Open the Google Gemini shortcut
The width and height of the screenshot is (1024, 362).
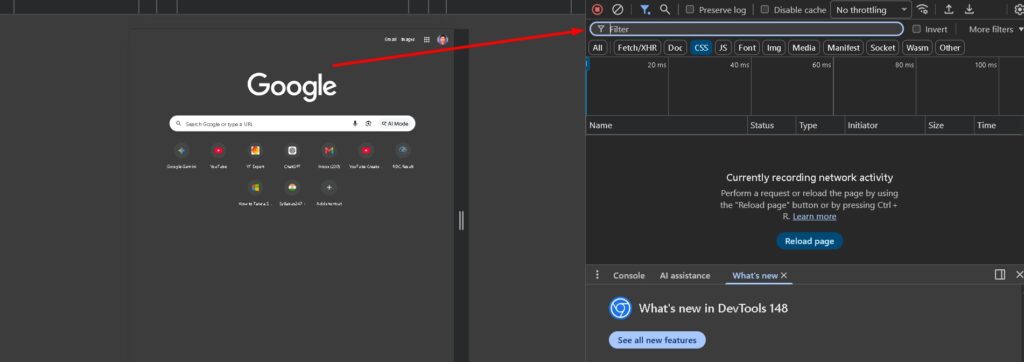point(182,155)
